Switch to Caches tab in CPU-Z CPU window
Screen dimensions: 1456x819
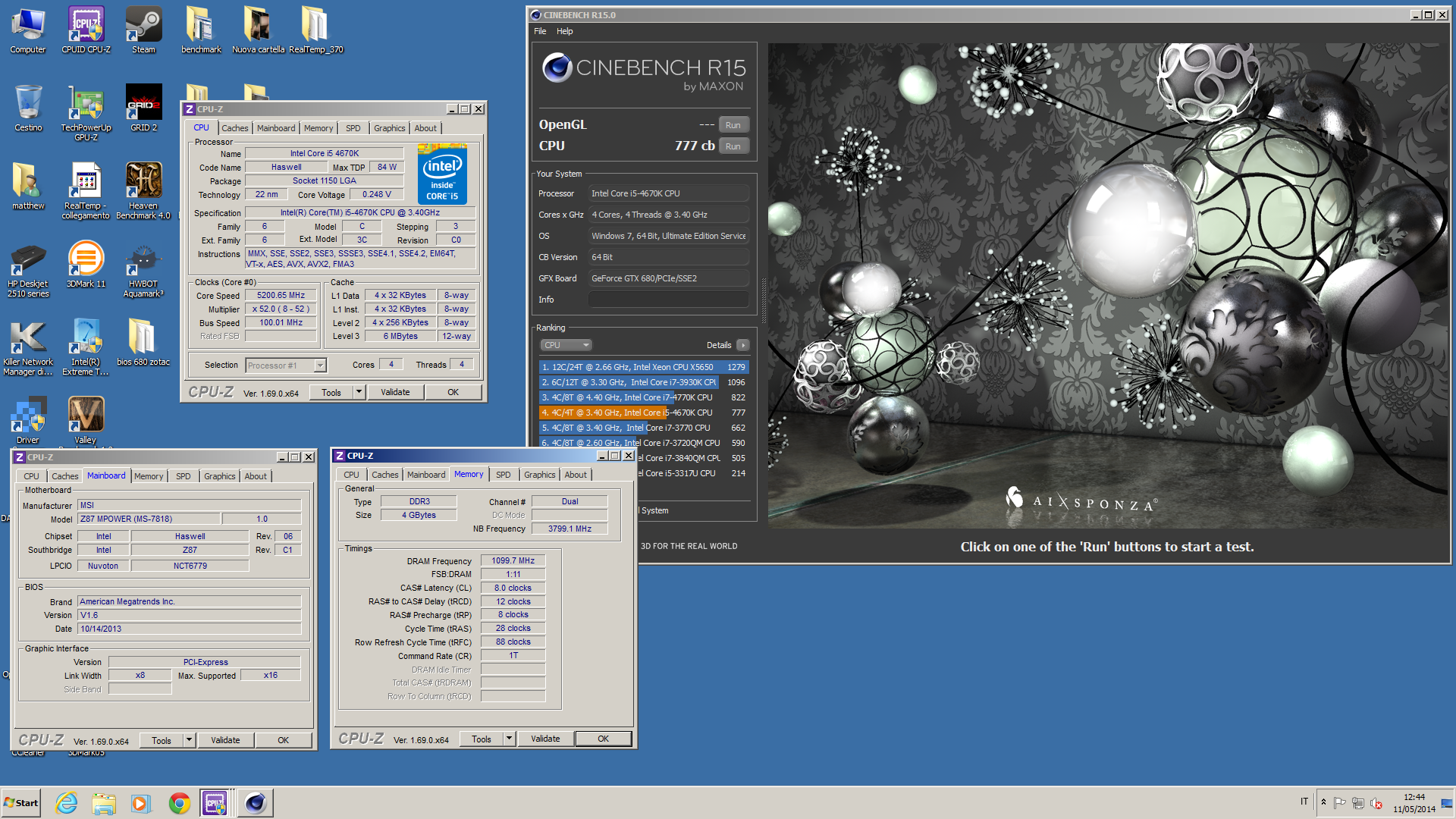pyautogui.click(x=234, y=128)
